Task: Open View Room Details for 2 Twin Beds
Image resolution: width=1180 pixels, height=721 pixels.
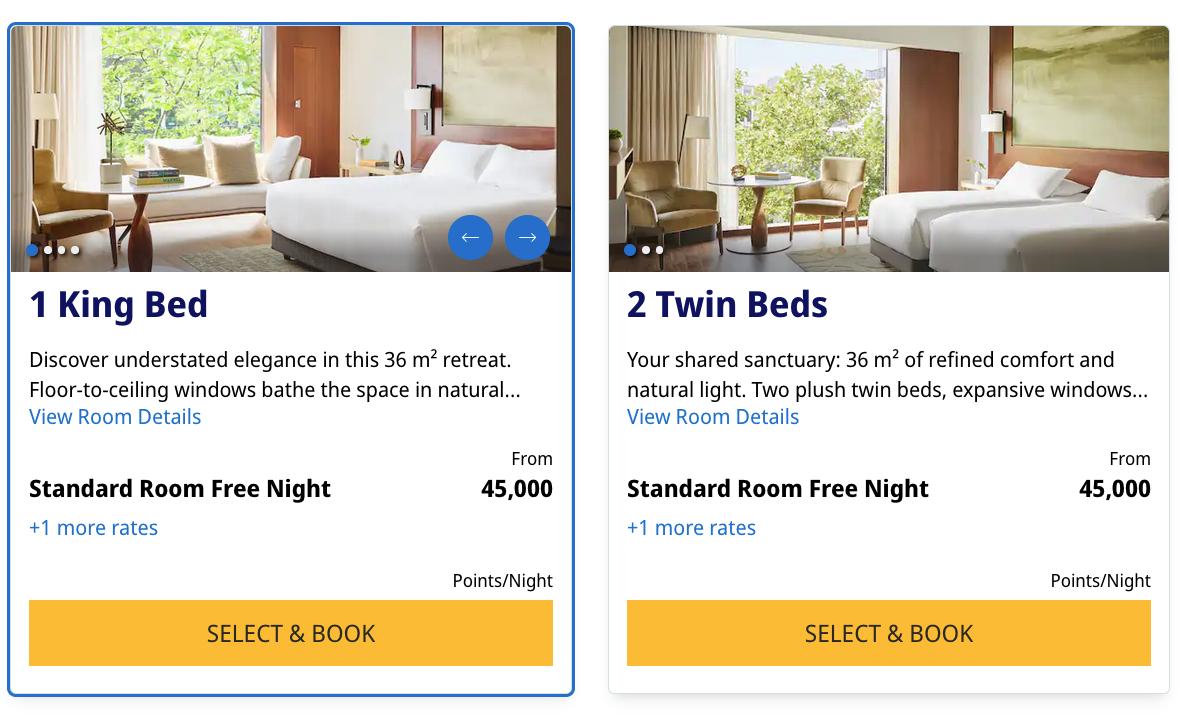Action: click(712, 416)
